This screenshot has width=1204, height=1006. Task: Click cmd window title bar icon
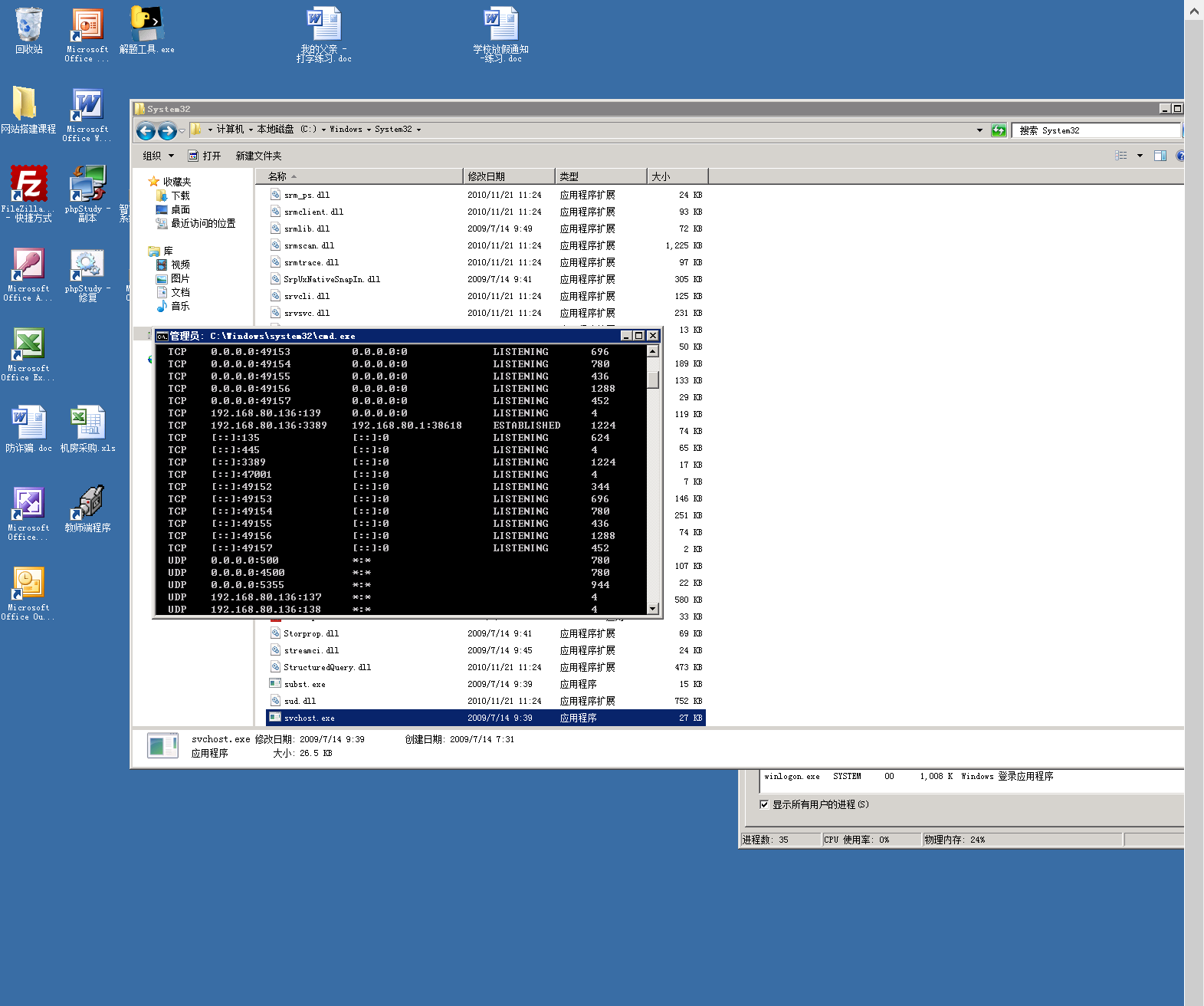[x=162, y=336]
